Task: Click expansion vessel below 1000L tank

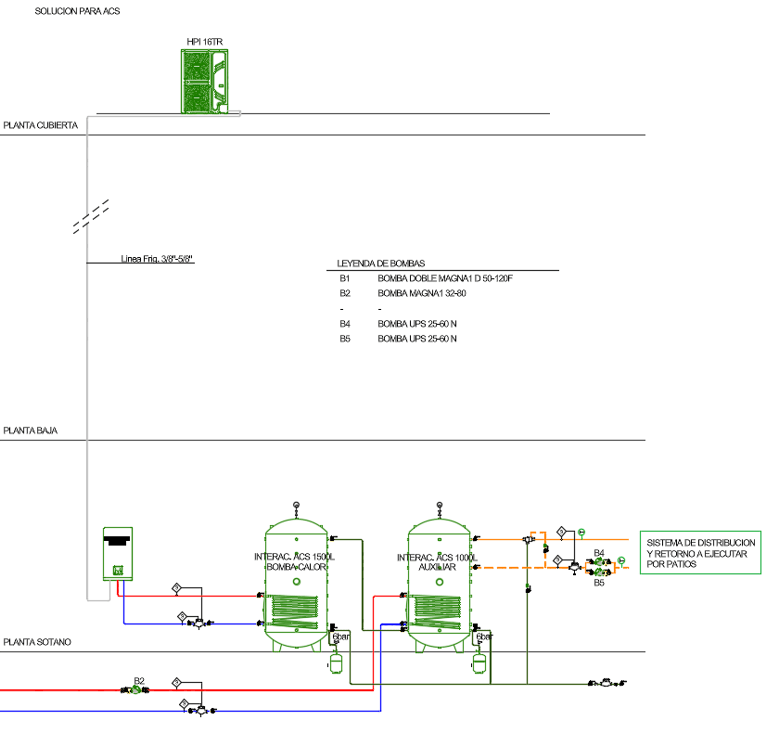Action: click(x=479, y=663)
